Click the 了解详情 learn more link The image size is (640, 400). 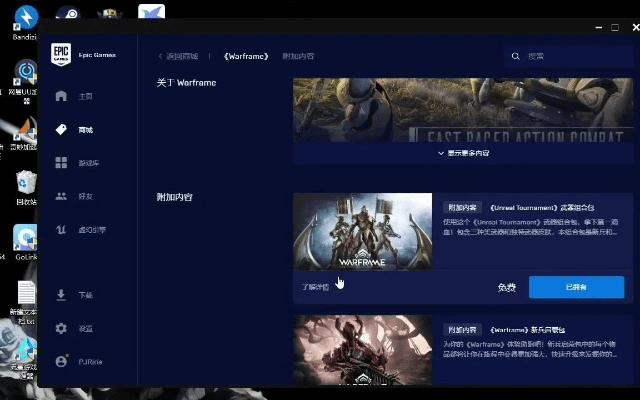(x=316, y=287)
